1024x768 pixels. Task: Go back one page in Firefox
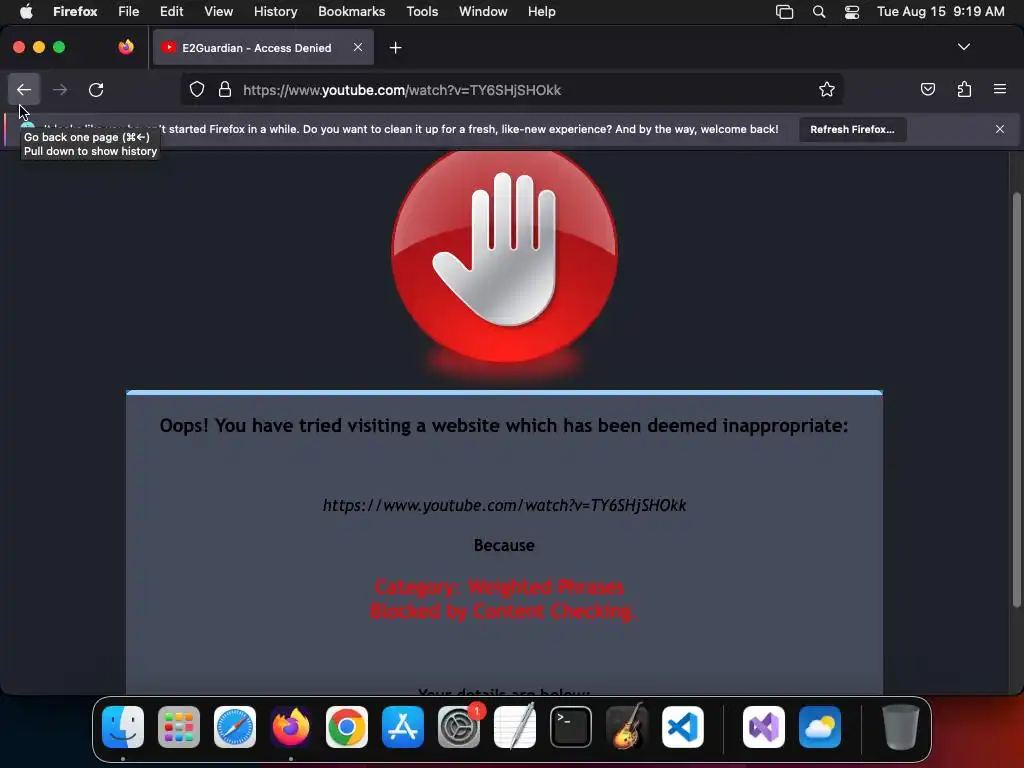coord(24,89)
